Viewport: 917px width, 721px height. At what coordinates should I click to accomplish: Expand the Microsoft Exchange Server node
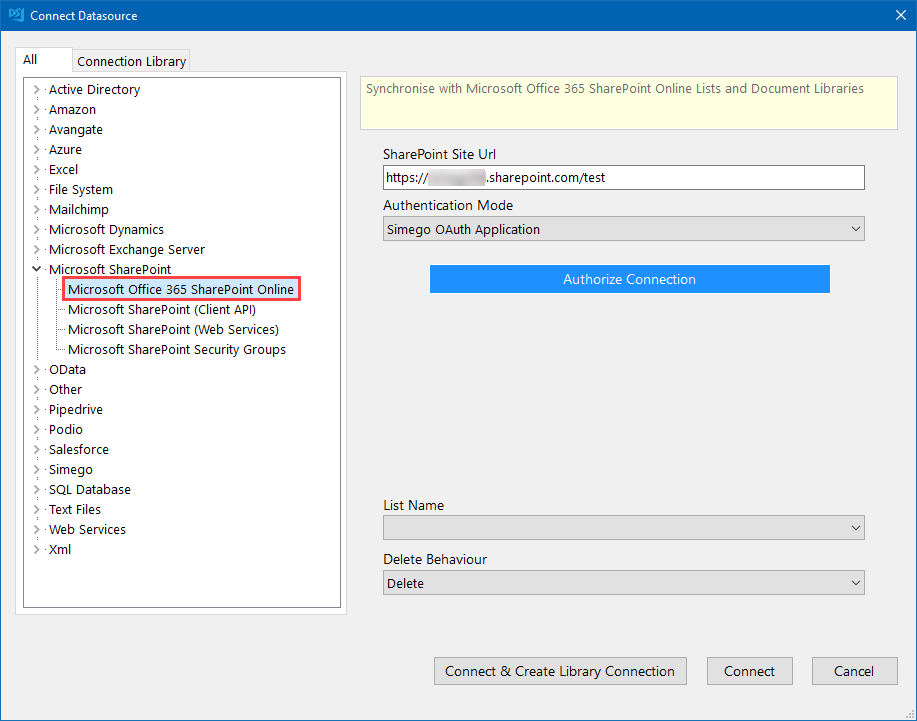(36, 250)
